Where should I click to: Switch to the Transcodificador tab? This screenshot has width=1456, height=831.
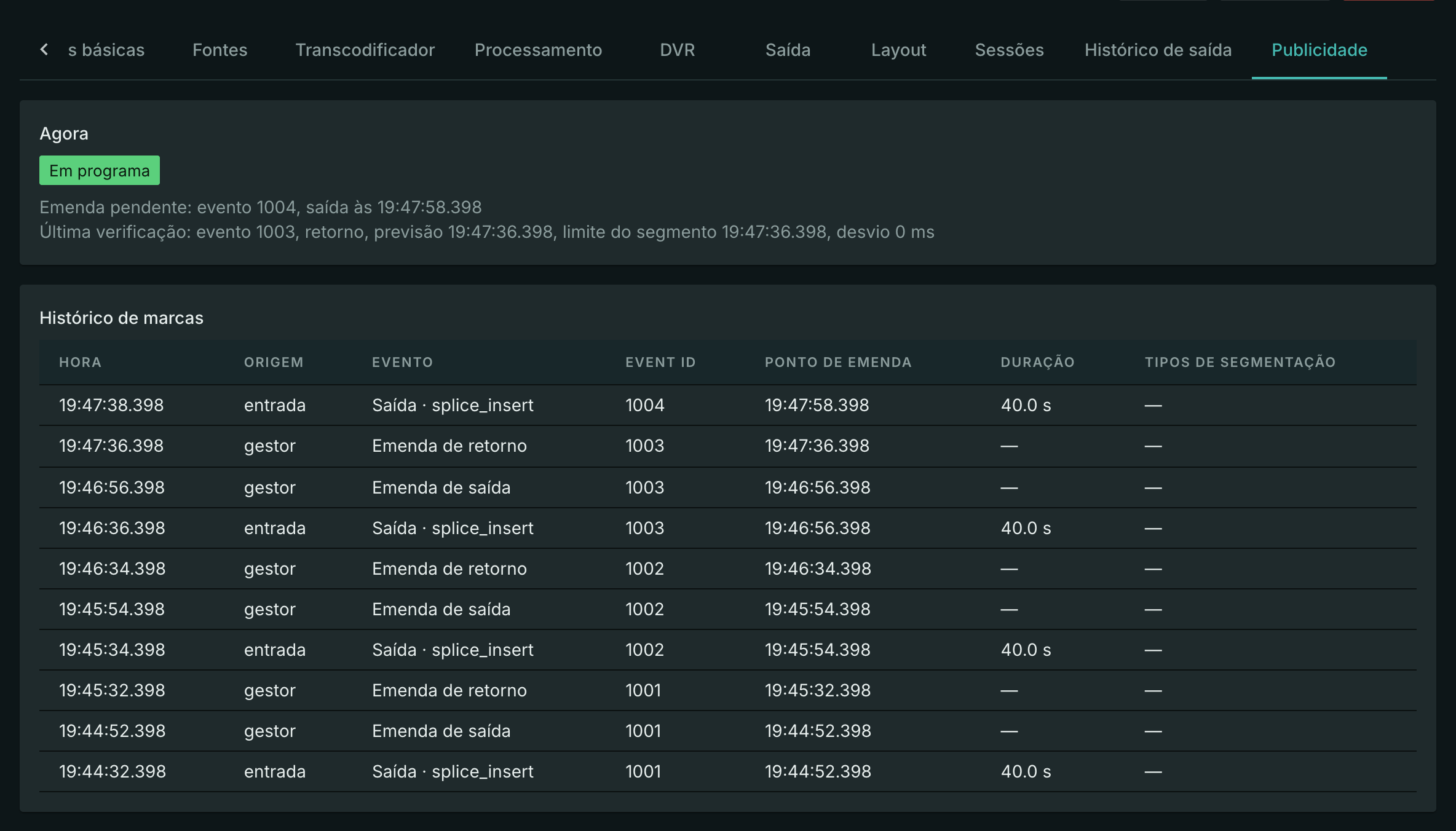365,50
